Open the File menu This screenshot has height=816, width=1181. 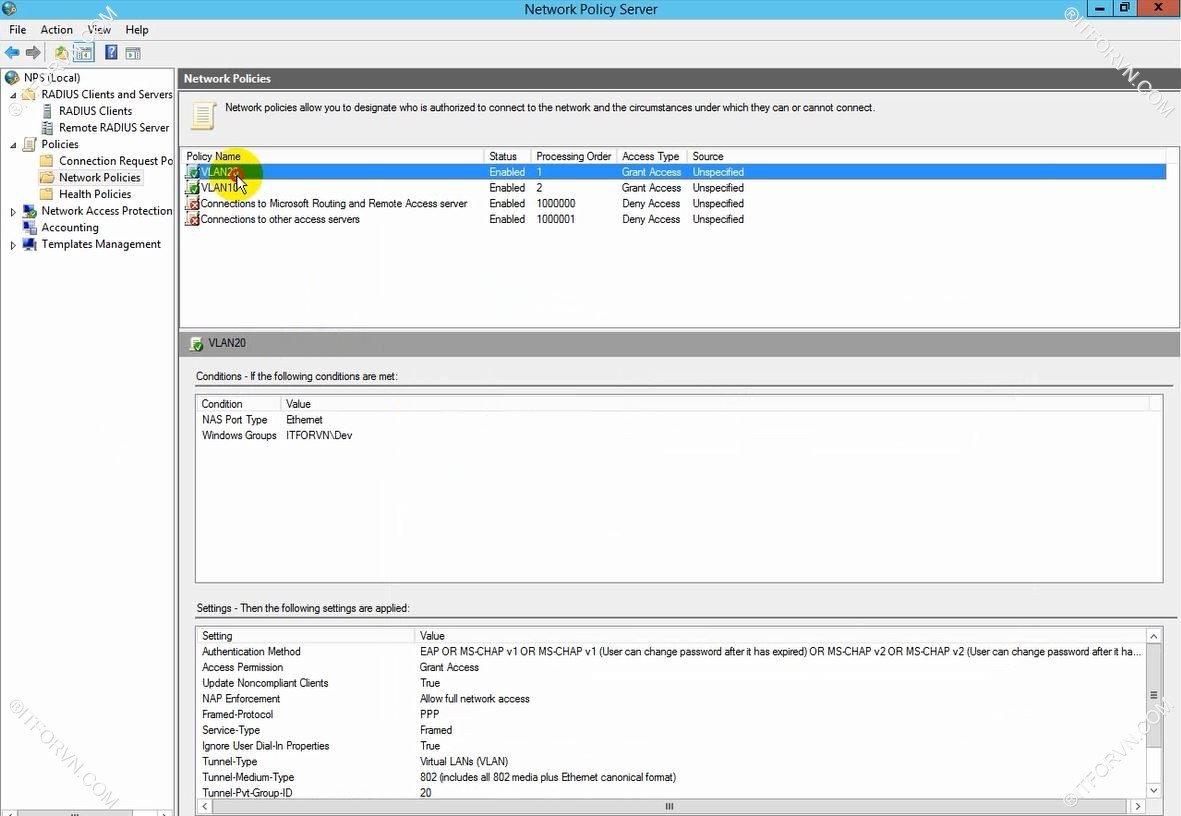pyautogui.click(x=17, y=30)
